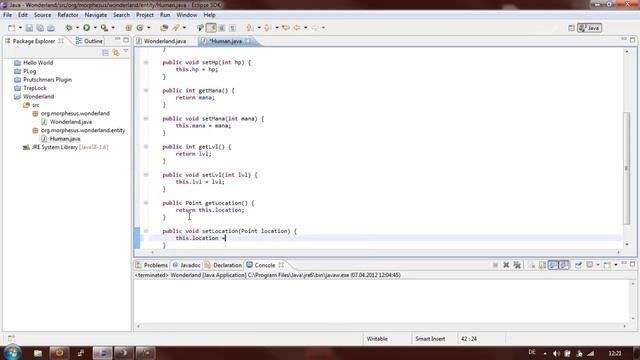This screenshot has width=640, height=360.
Task: Click the Firefox taskbar icon
Action: tap(59, 353)
